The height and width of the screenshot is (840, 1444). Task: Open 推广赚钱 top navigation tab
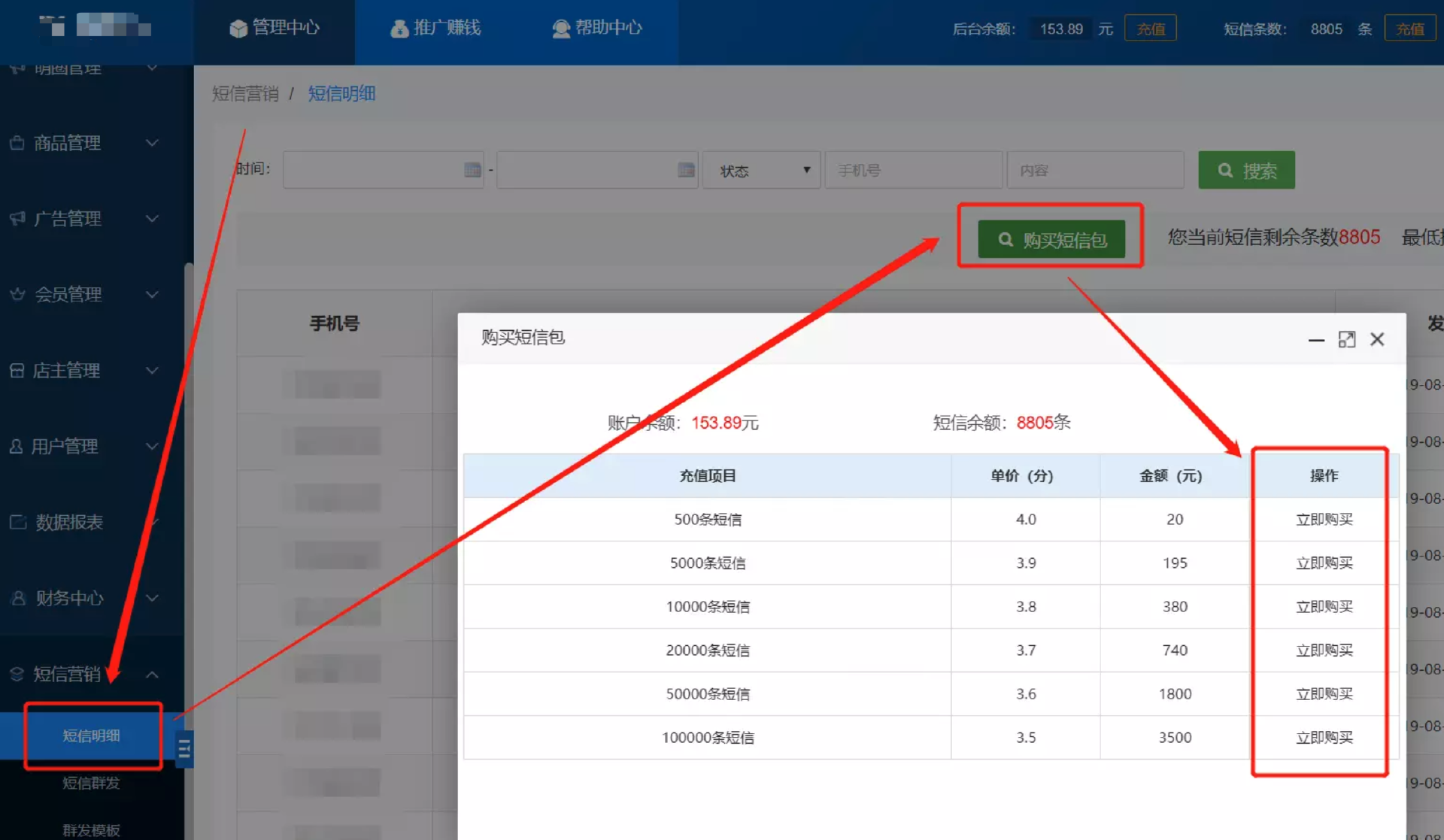435,29
